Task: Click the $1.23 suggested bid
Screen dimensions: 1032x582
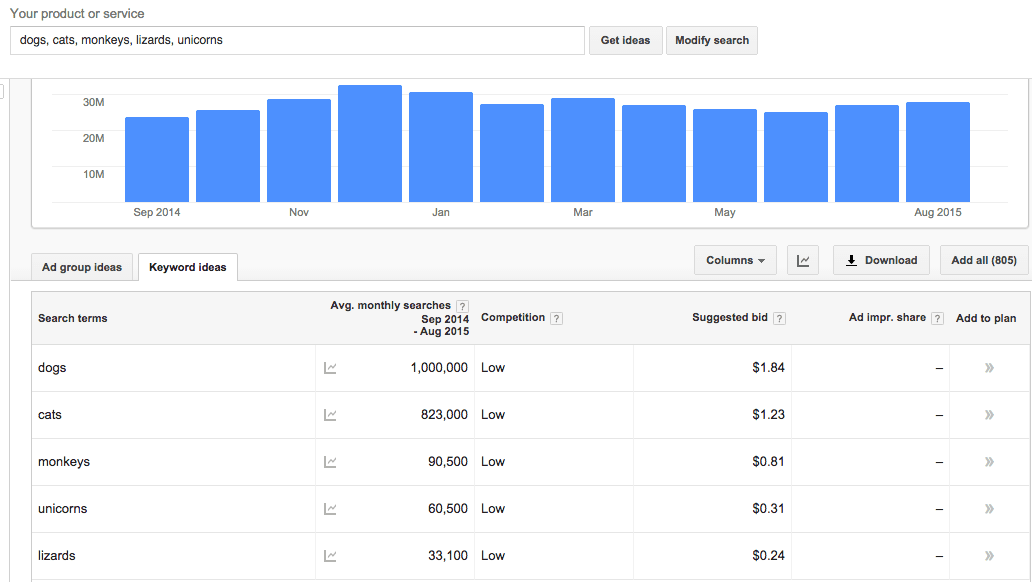Action: pos(768,415)
